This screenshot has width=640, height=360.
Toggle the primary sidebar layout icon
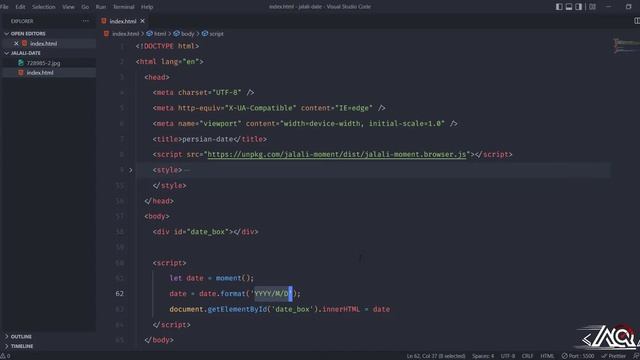pyautogui.click(x=559, y=7)
